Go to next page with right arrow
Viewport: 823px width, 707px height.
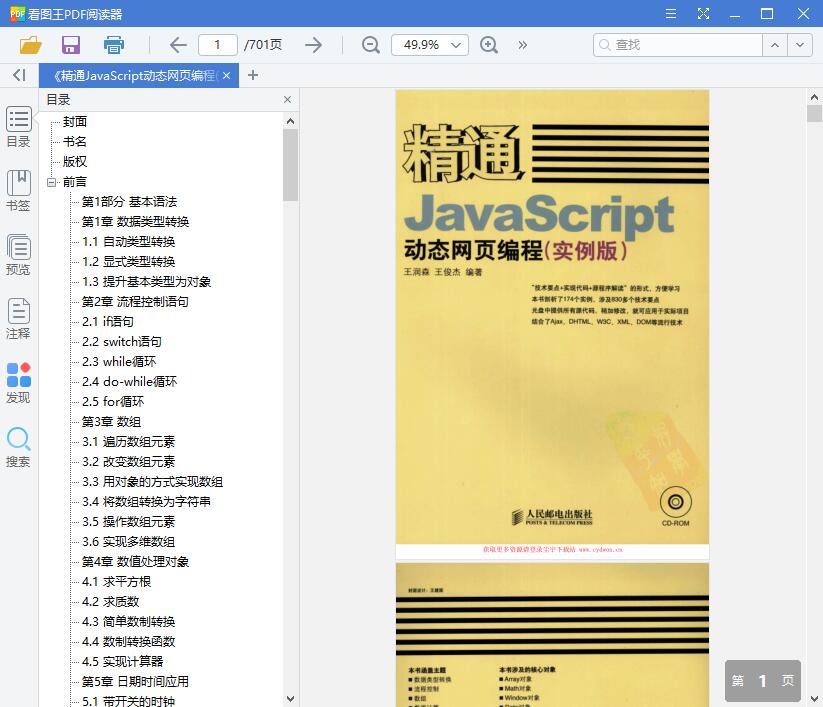(x=313, y=45)
